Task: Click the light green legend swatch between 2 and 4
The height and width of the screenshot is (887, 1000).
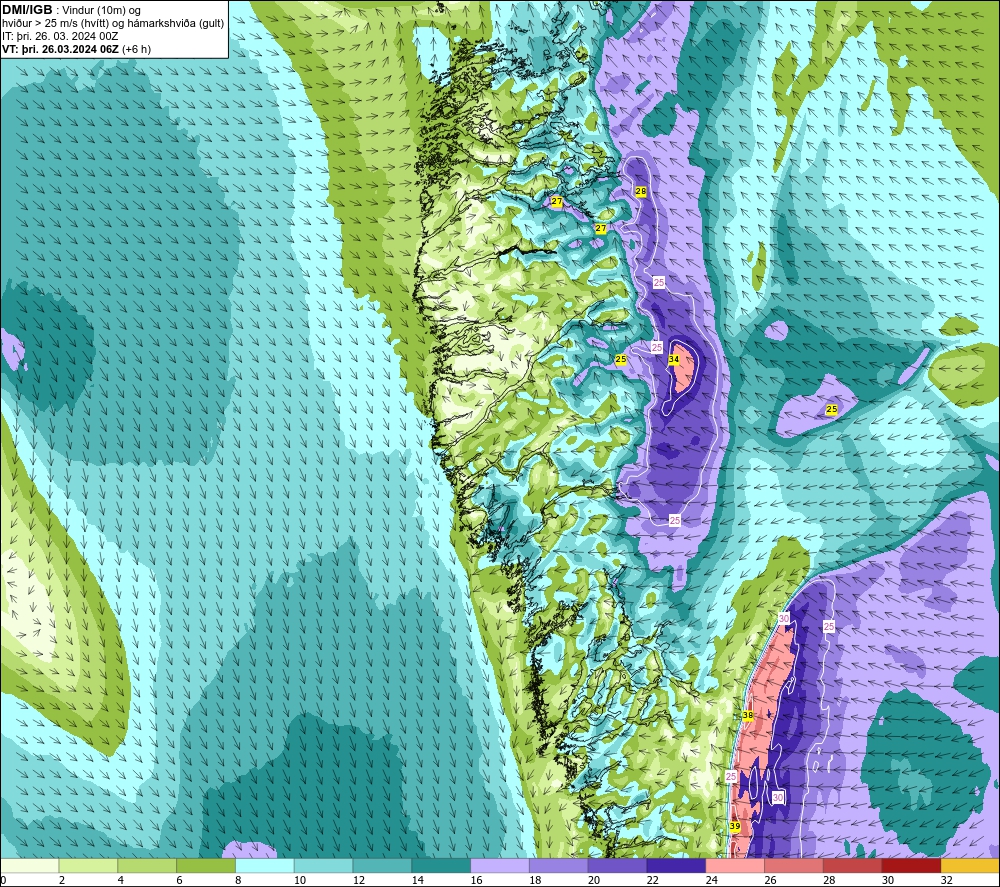Action: tap(88, 865)
